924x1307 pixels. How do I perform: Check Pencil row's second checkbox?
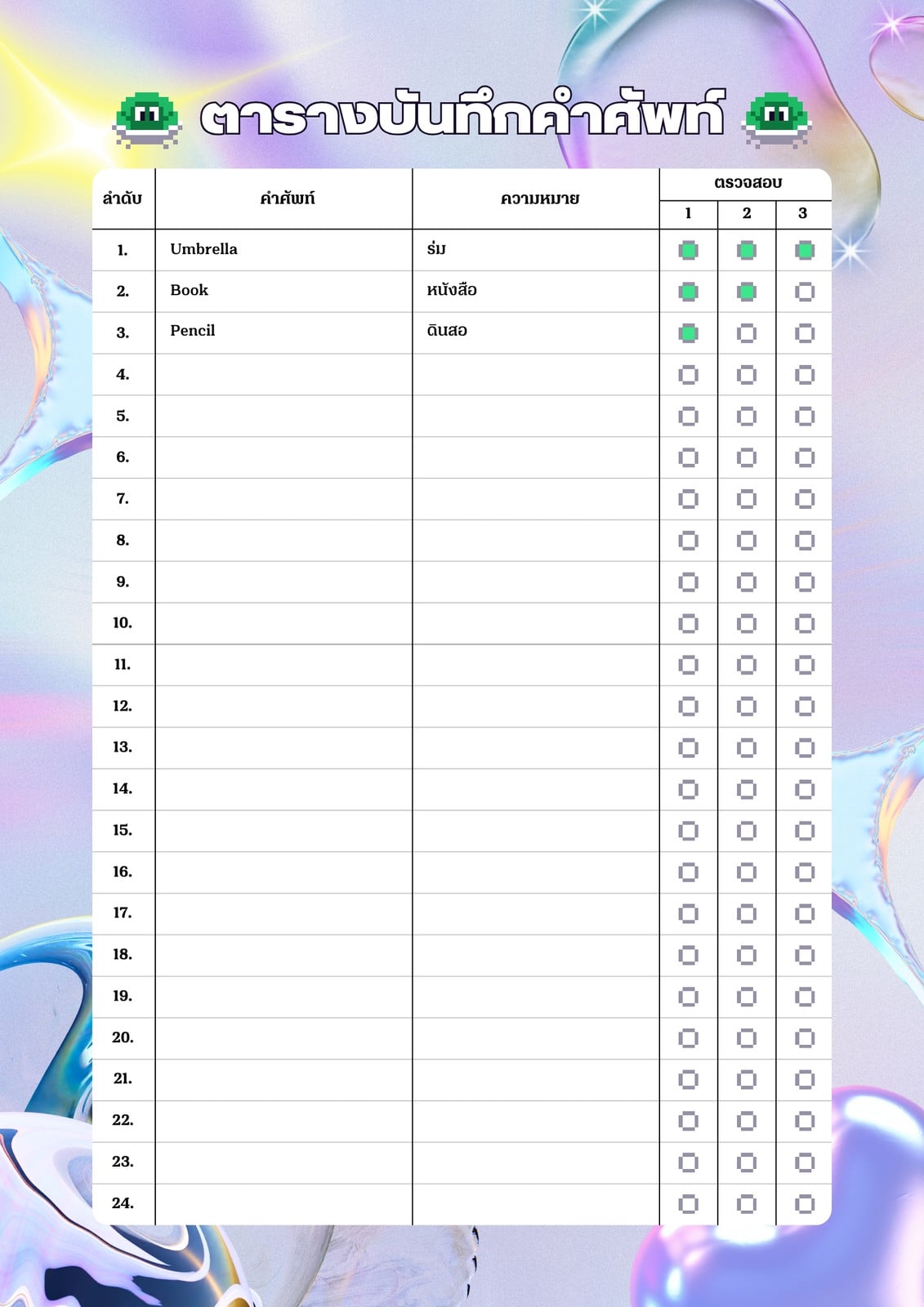tap(747, 333)
